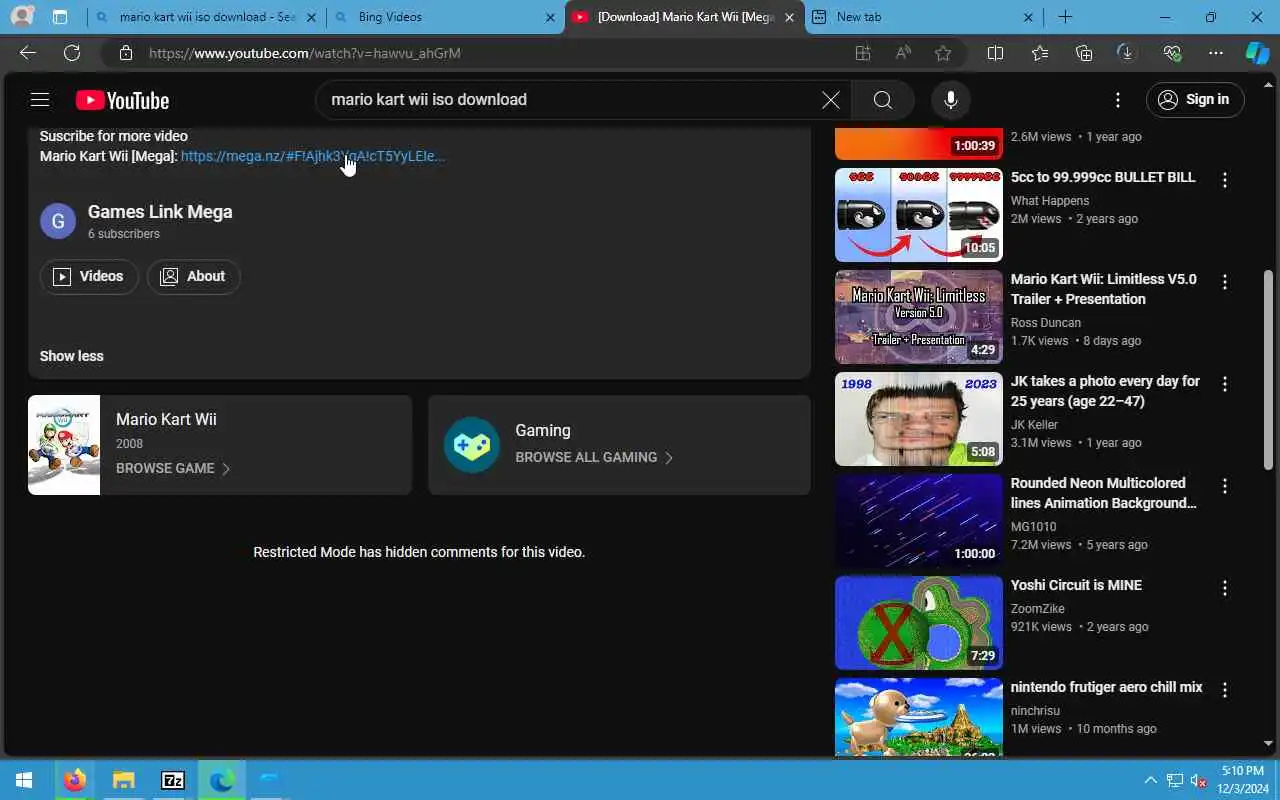Image resolution: width=1280 pixels, height=800 pixels.
Task: Activate Read aloud in address bar
Action: tap(903, 53)
